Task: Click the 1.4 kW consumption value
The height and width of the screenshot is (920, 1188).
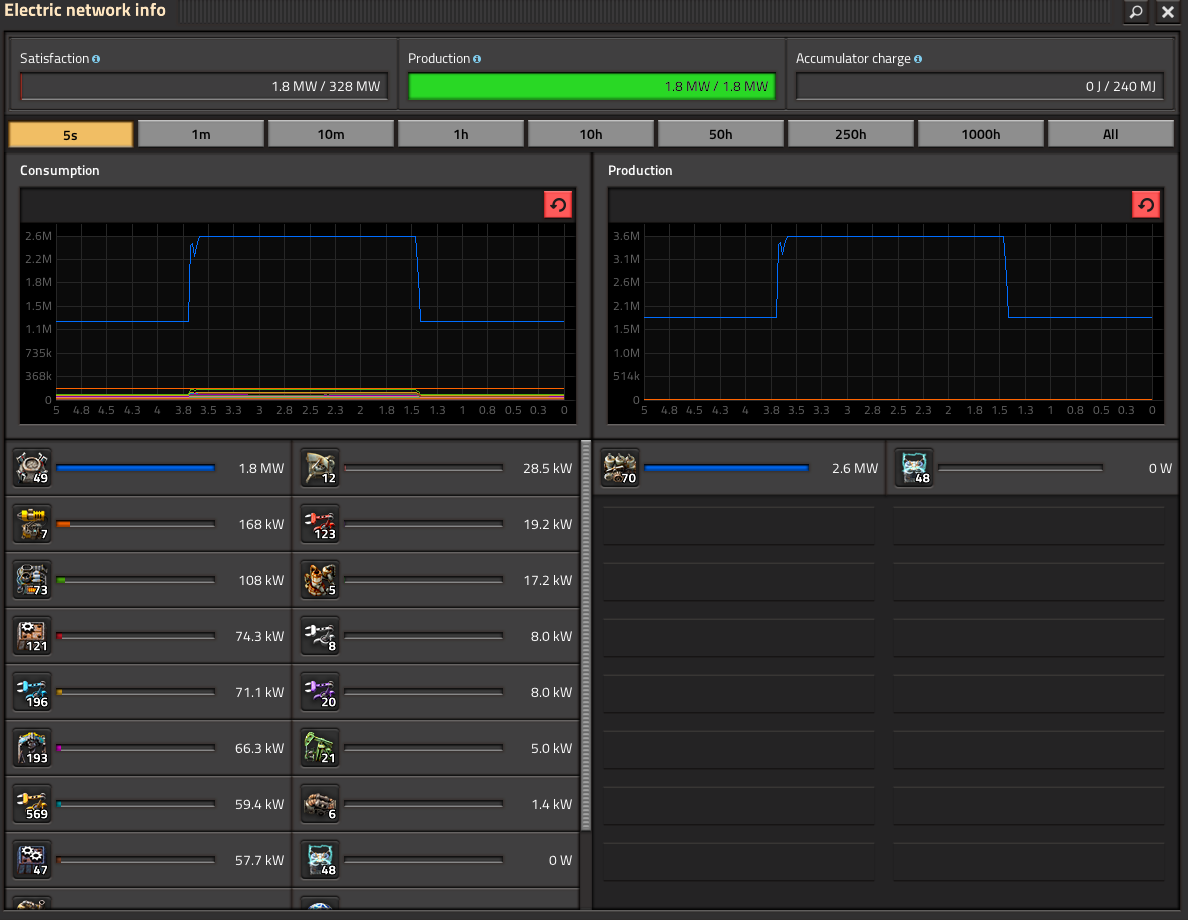Action: [x=551, y=805]
